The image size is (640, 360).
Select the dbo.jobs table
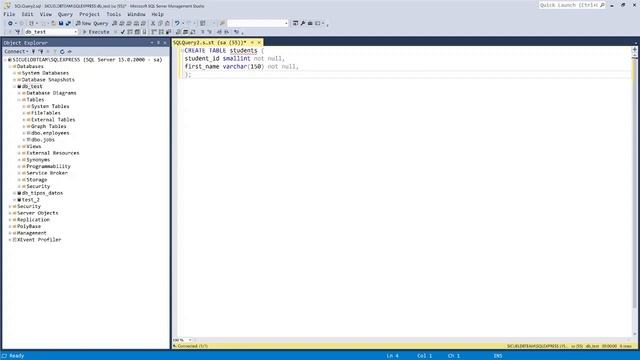click(x=43, y=140)
